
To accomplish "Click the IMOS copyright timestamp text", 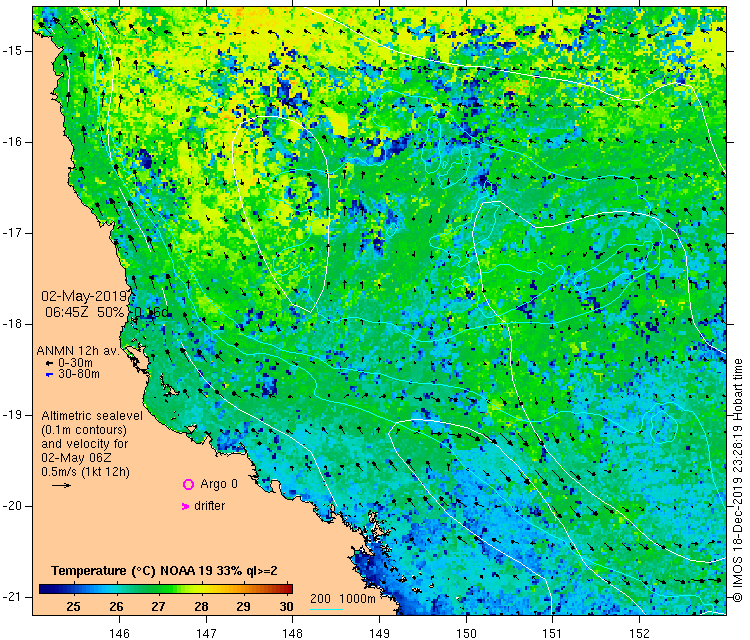I will [x=738, y=480].
